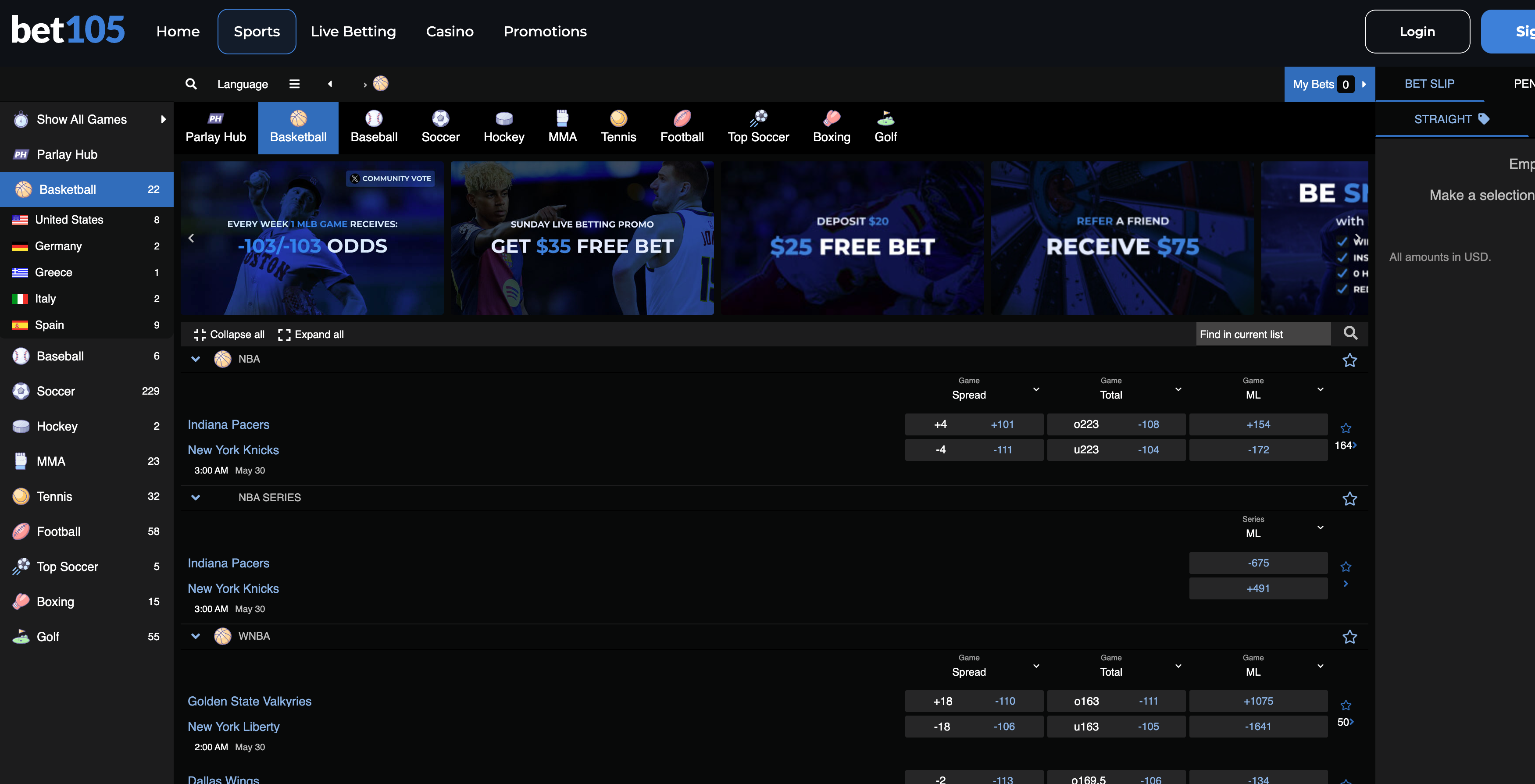Open the hamburger menu icon next to Language
Viewport: 1535px width, 784px height.
point(294,84)
